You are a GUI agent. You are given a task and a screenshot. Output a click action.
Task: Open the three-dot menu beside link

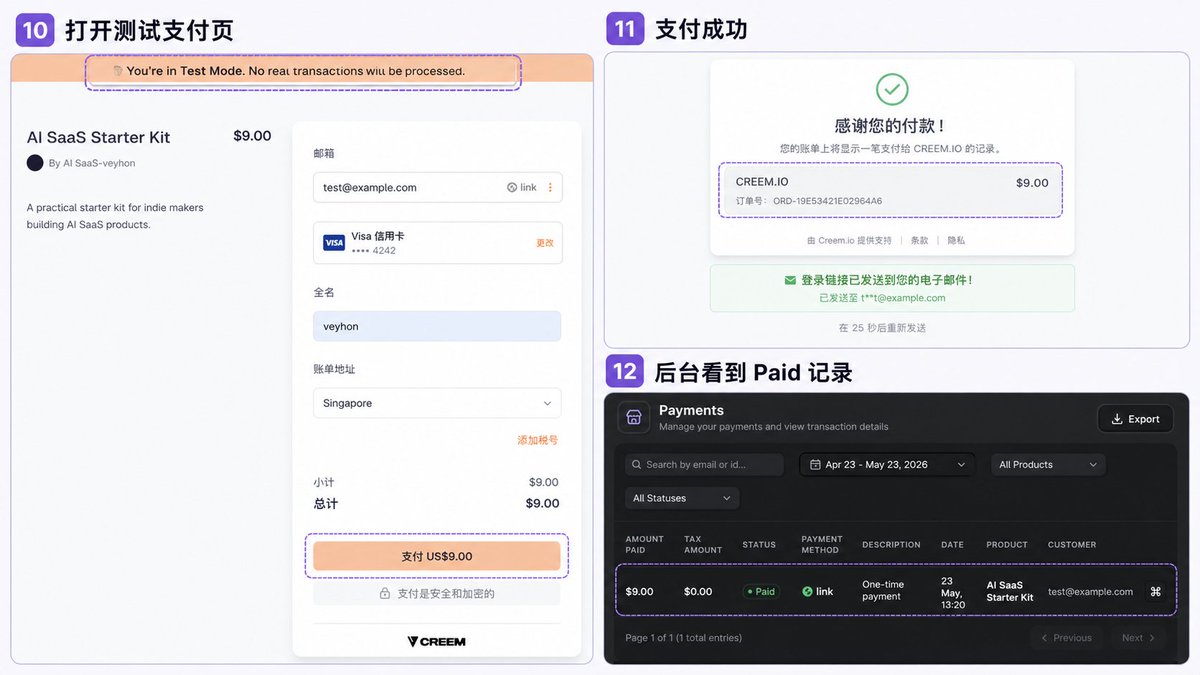[x=550, y=187]
